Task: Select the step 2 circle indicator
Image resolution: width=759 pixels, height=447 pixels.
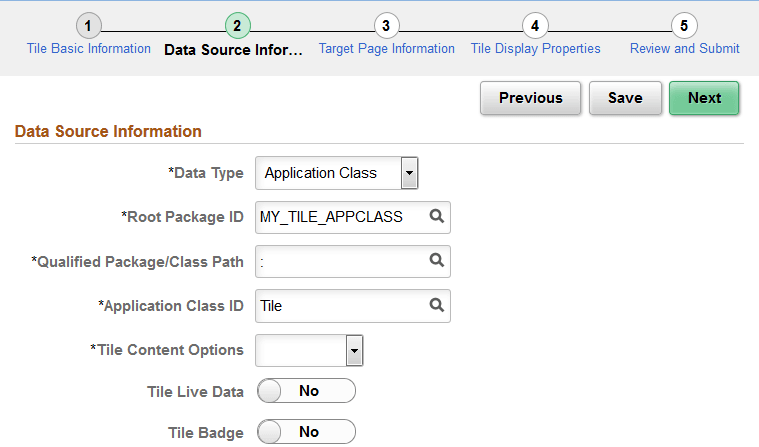Action: 237,25
